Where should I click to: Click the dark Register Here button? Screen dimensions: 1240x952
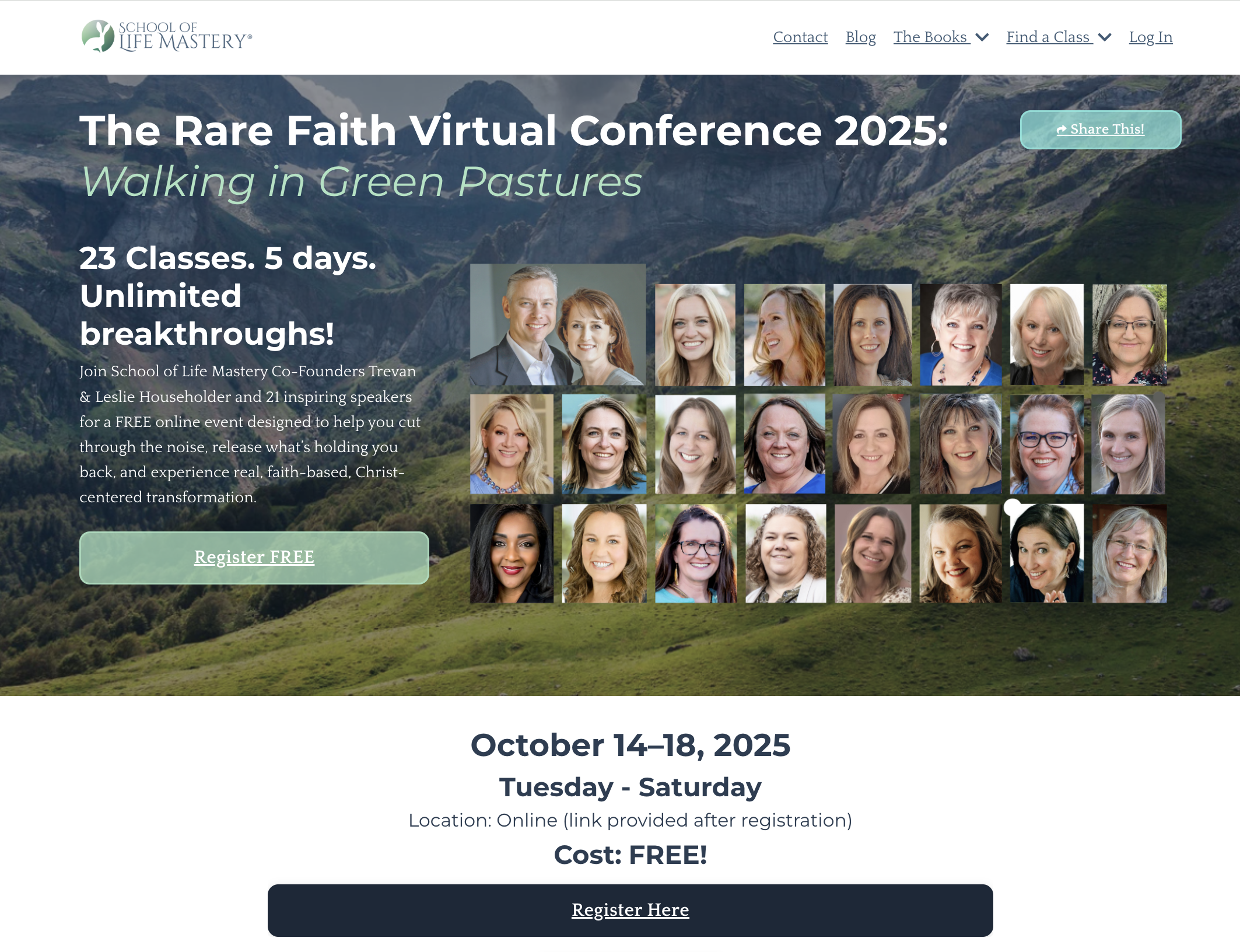[x=630, y=910]
